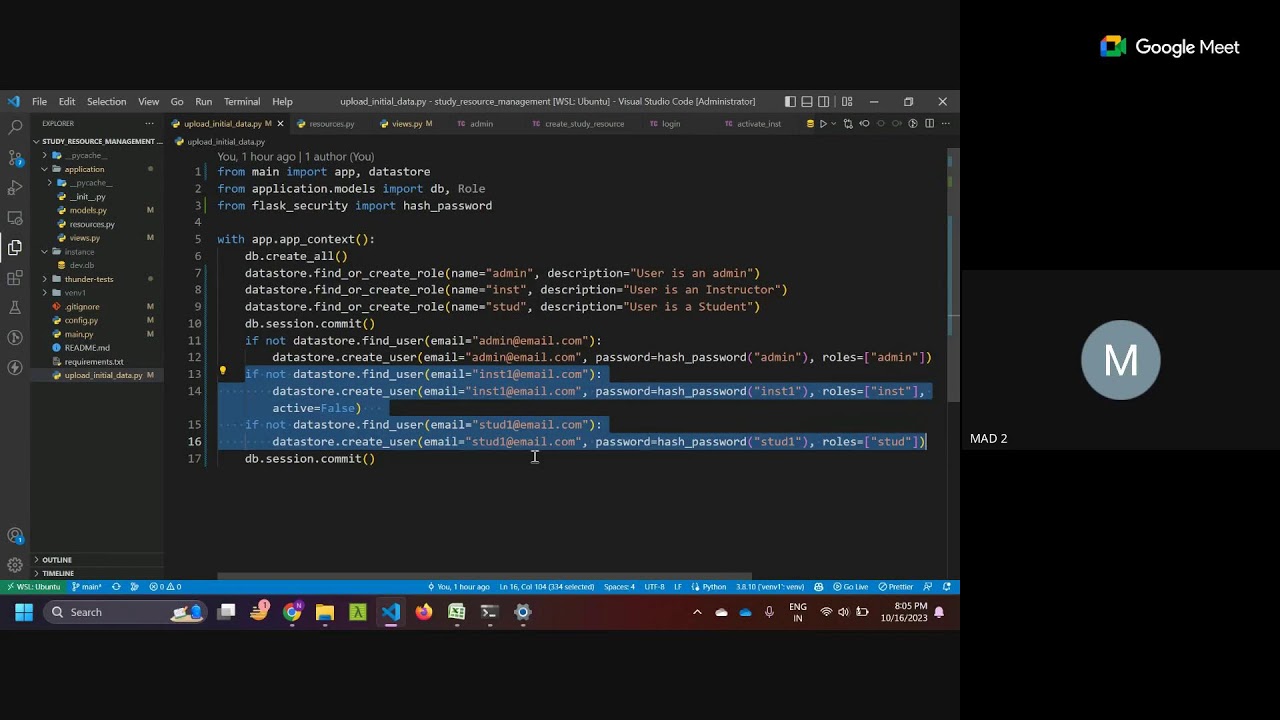Viewport: 1280px width, 720px height.
Task: Open the Terminal menu
Action: (242, 101)
